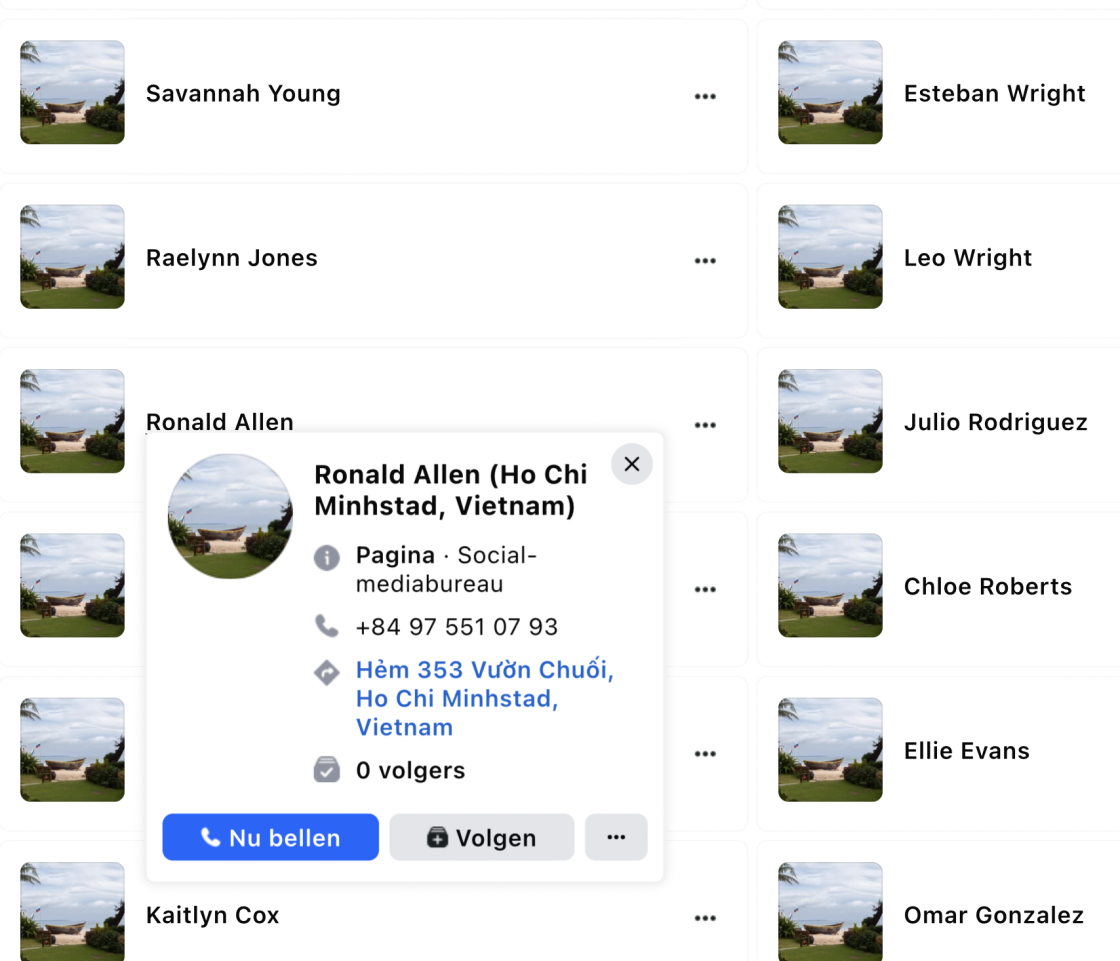Screen dimensions: 1120x961
Task: Close the Ronald Allen hover card
Action: click(x=631, y=464)
